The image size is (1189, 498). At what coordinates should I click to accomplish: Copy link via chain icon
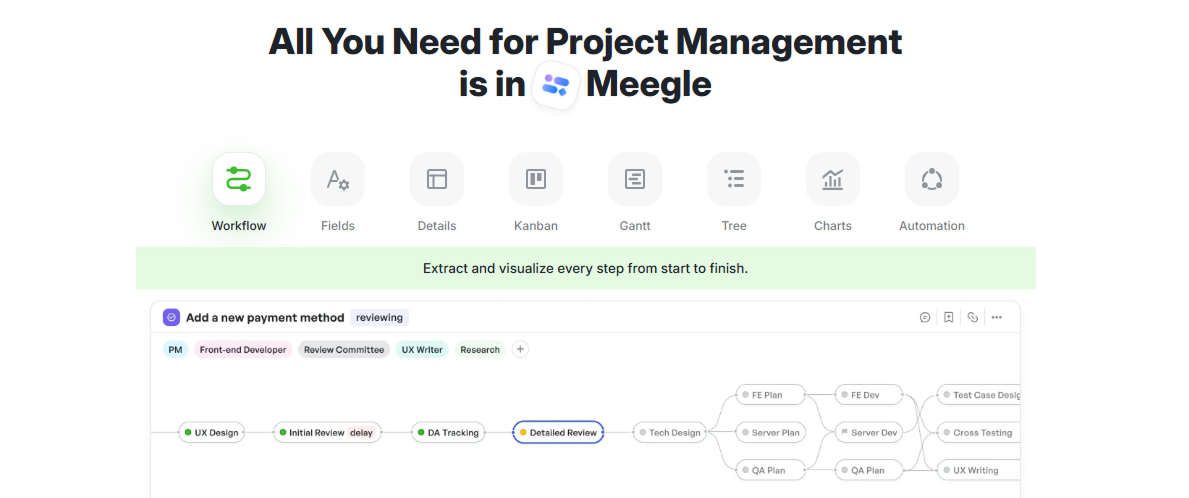click(x=973, y=318)
